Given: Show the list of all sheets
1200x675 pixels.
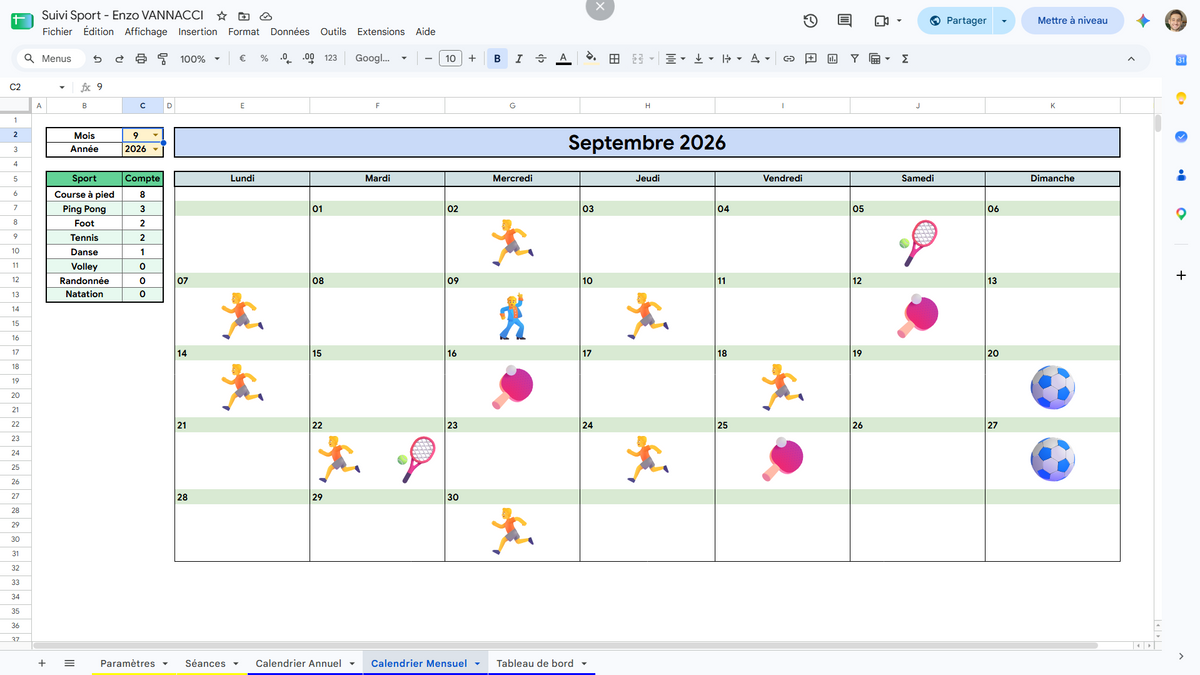Looking at the screenshot, I should [x=70, y=663].
